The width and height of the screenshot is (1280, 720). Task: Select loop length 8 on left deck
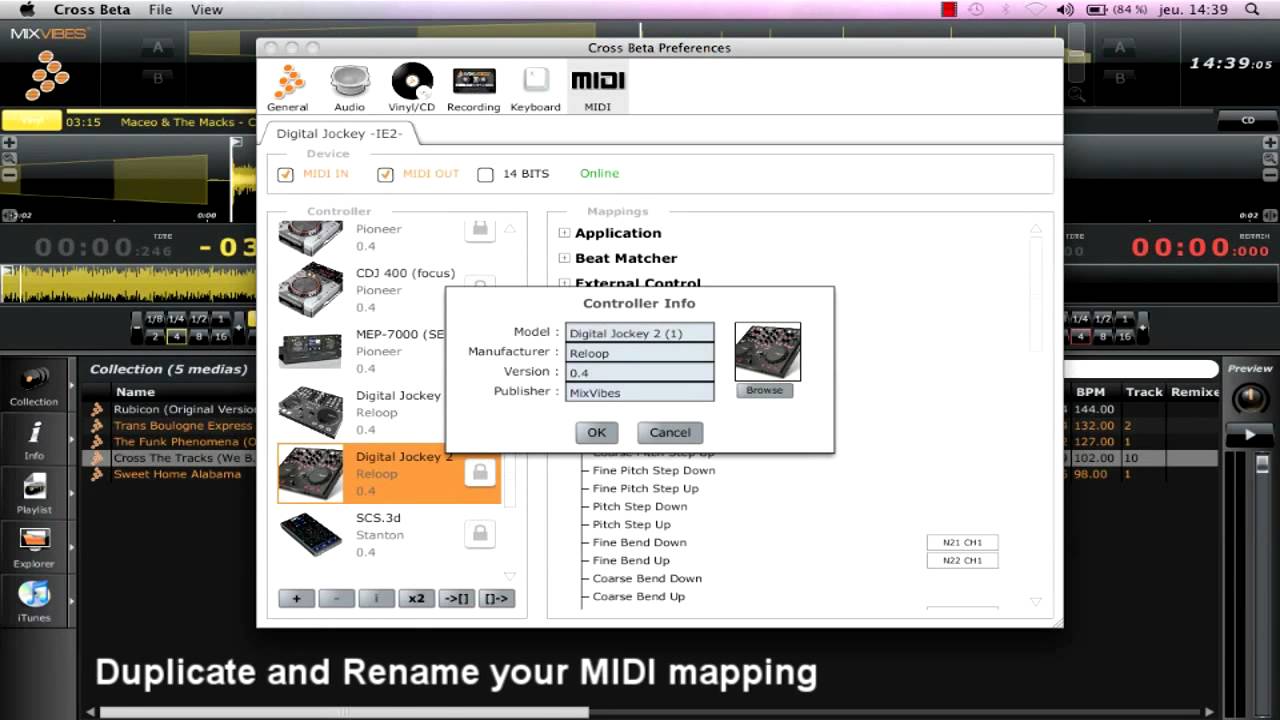199,336
